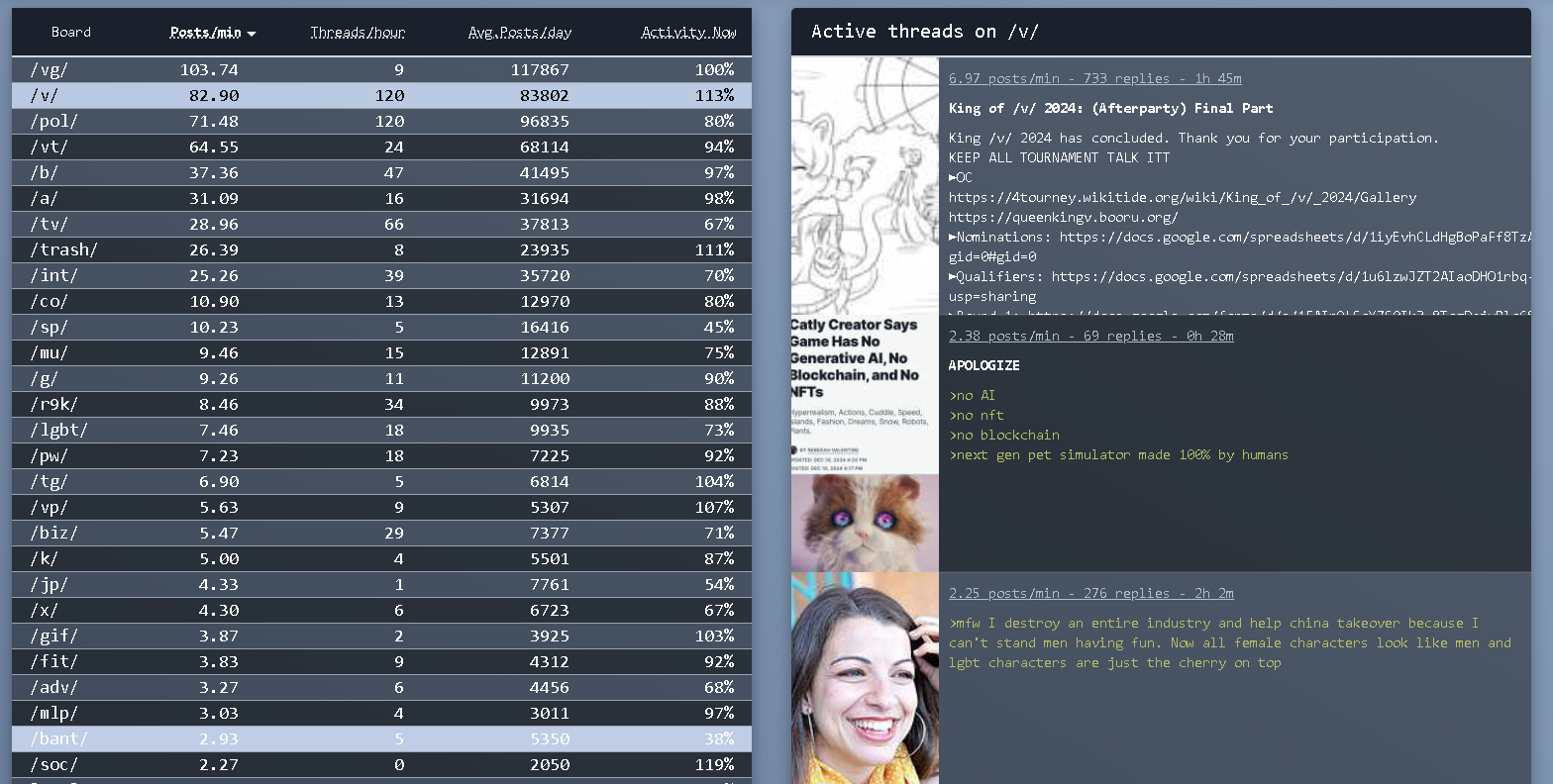Select the /b/ board row
This screenshot has width=1553, height=784.
click(381, 173)
